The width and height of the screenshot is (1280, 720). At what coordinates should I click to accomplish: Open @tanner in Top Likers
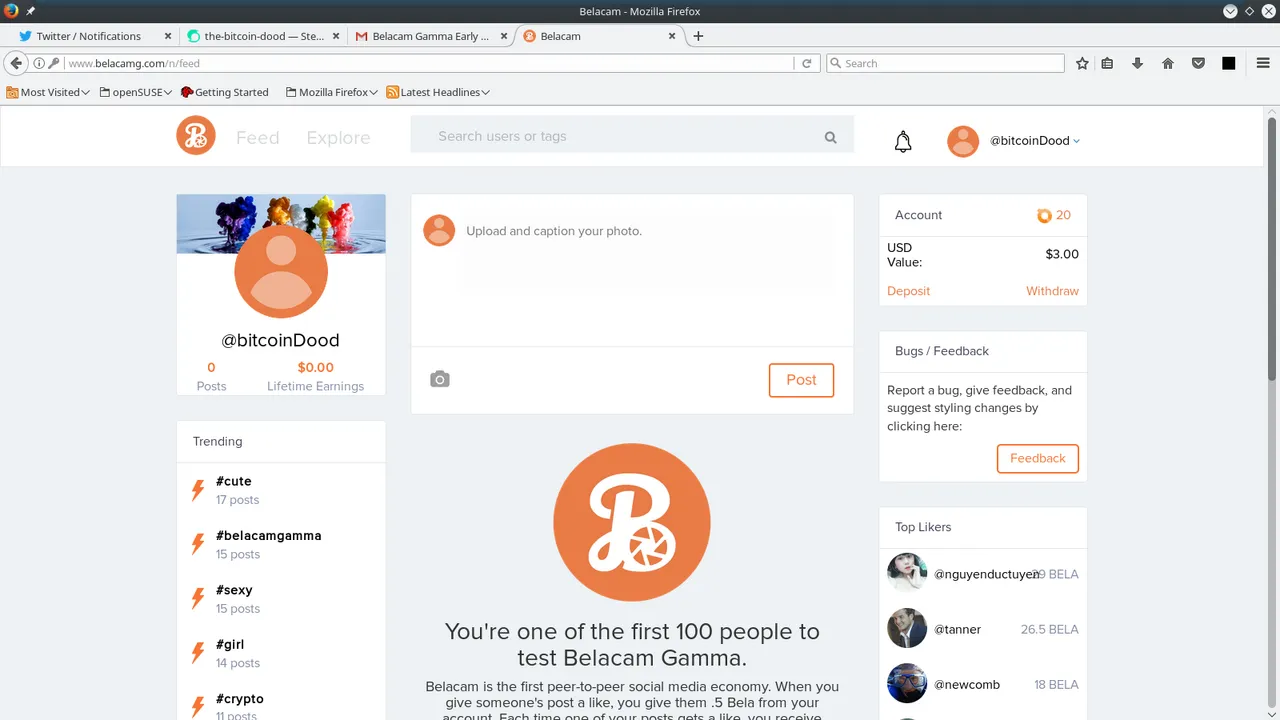coord(957,629)
